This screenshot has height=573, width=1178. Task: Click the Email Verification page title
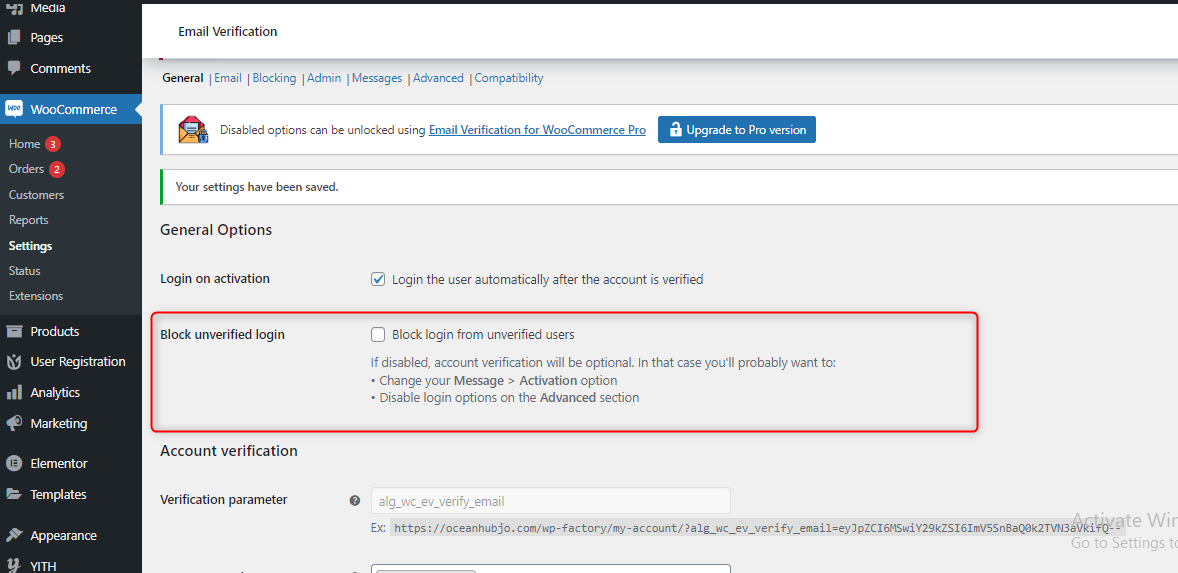click(x=228, y=32)
